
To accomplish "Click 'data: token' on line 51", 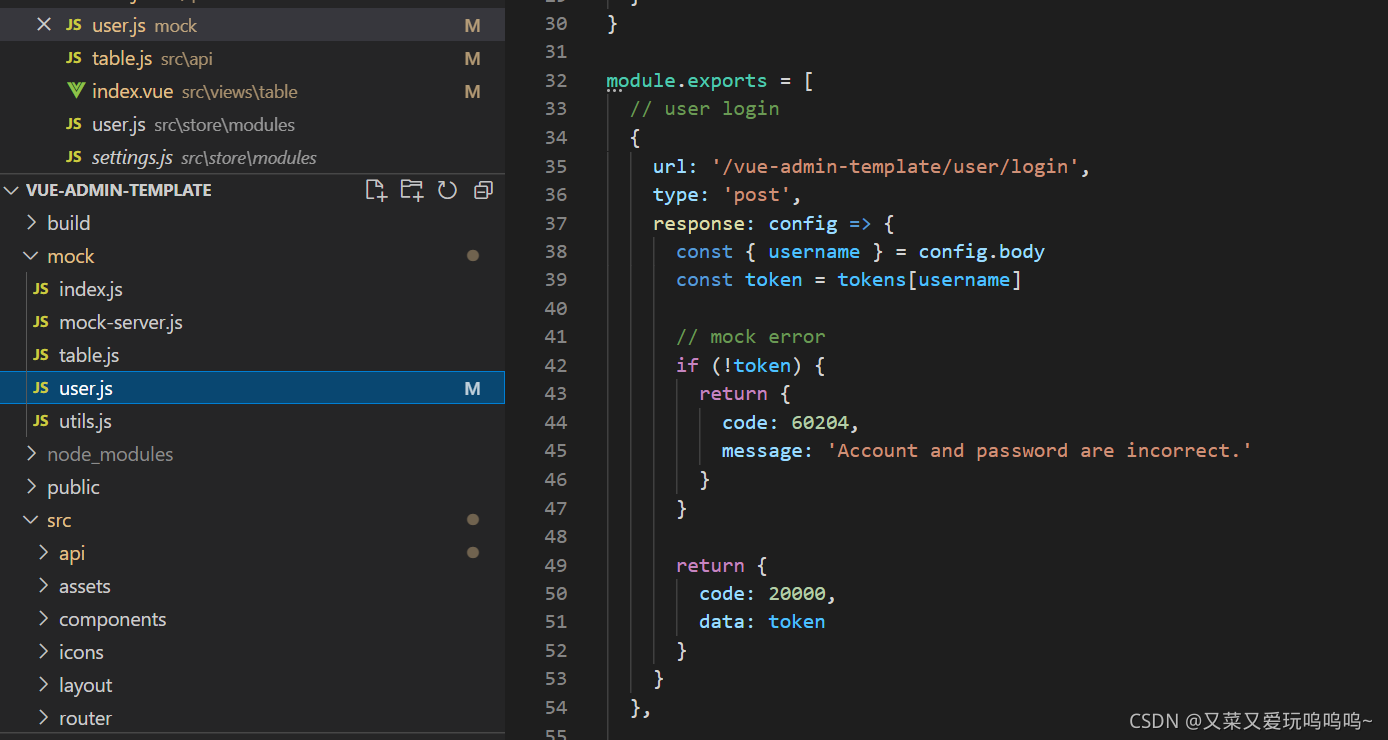I will point(762,622).
